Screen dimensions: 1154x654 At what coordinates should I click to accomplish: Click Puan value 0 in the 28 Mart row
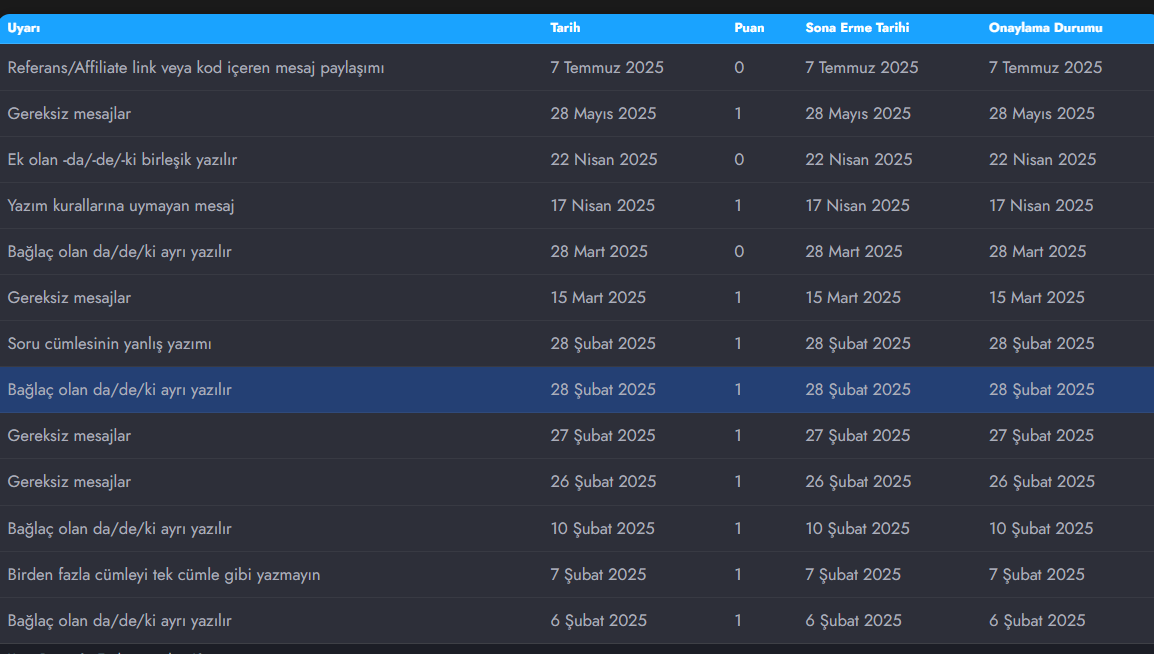pyautogui.click(x=739, y=252)
